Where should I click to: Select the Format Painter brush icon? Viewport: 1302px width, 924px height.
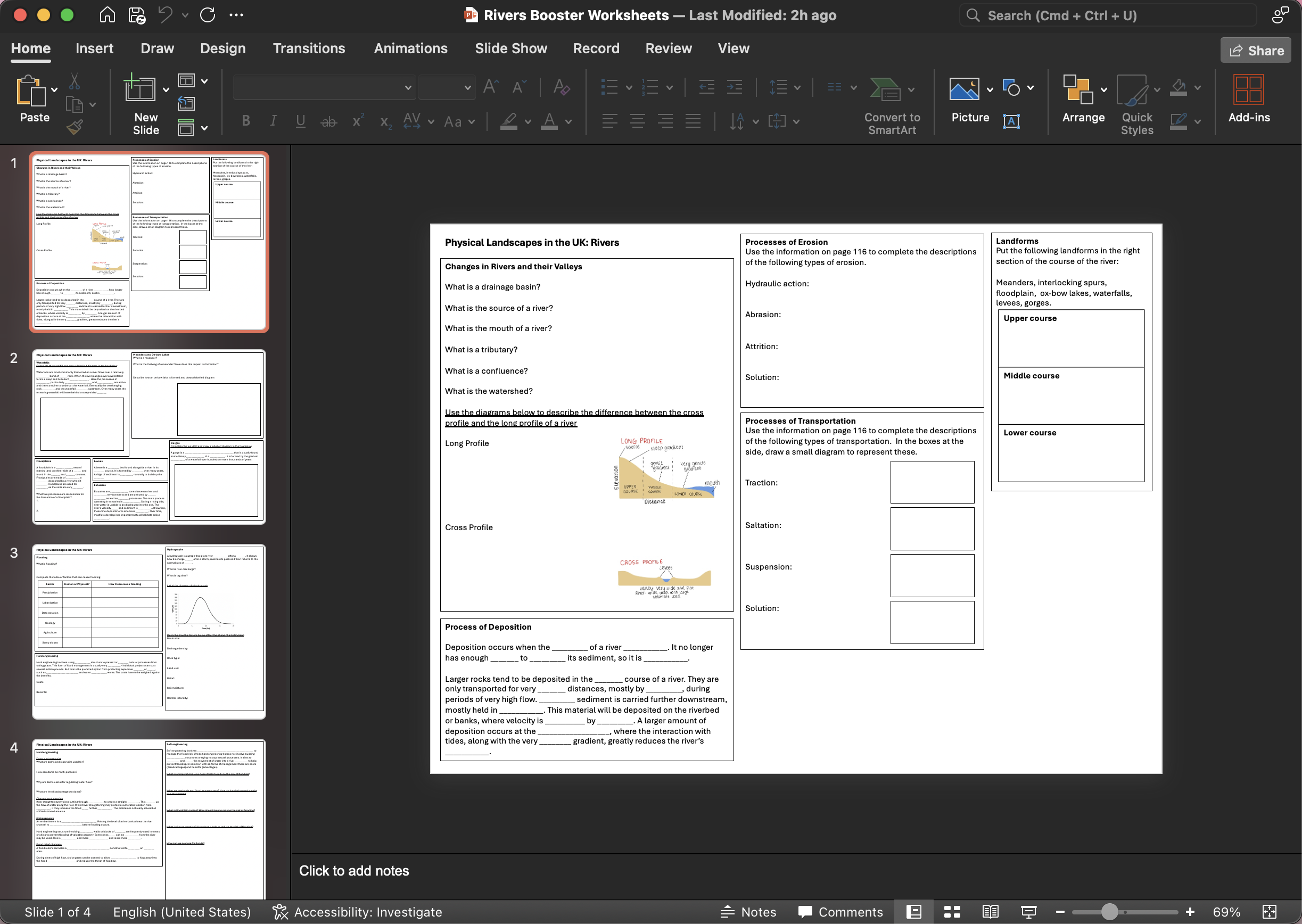(75, 127)
